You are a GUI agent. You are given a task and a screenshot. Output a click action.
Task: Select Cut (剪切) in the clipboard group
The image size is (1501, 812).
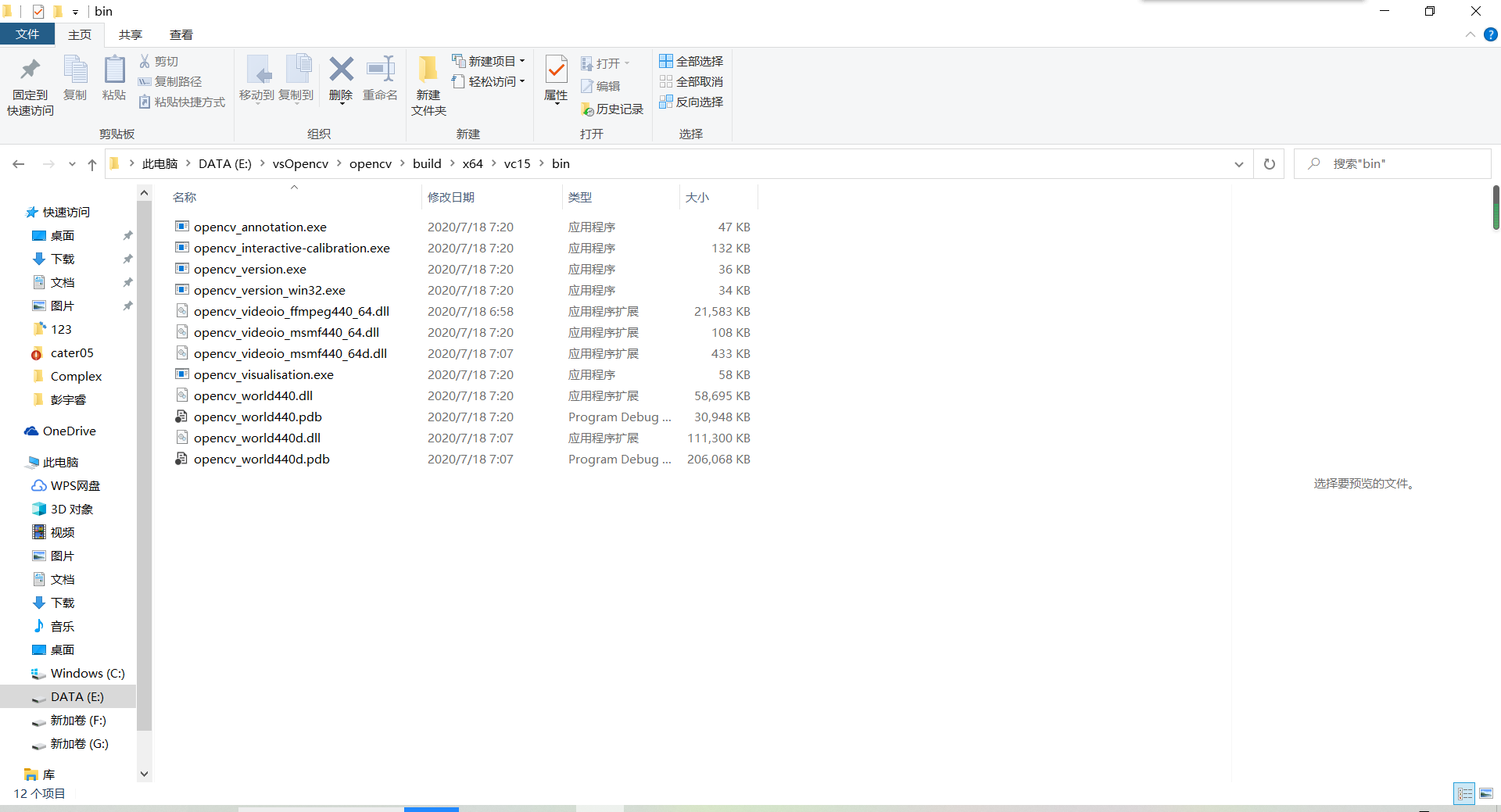coord(159,61)
